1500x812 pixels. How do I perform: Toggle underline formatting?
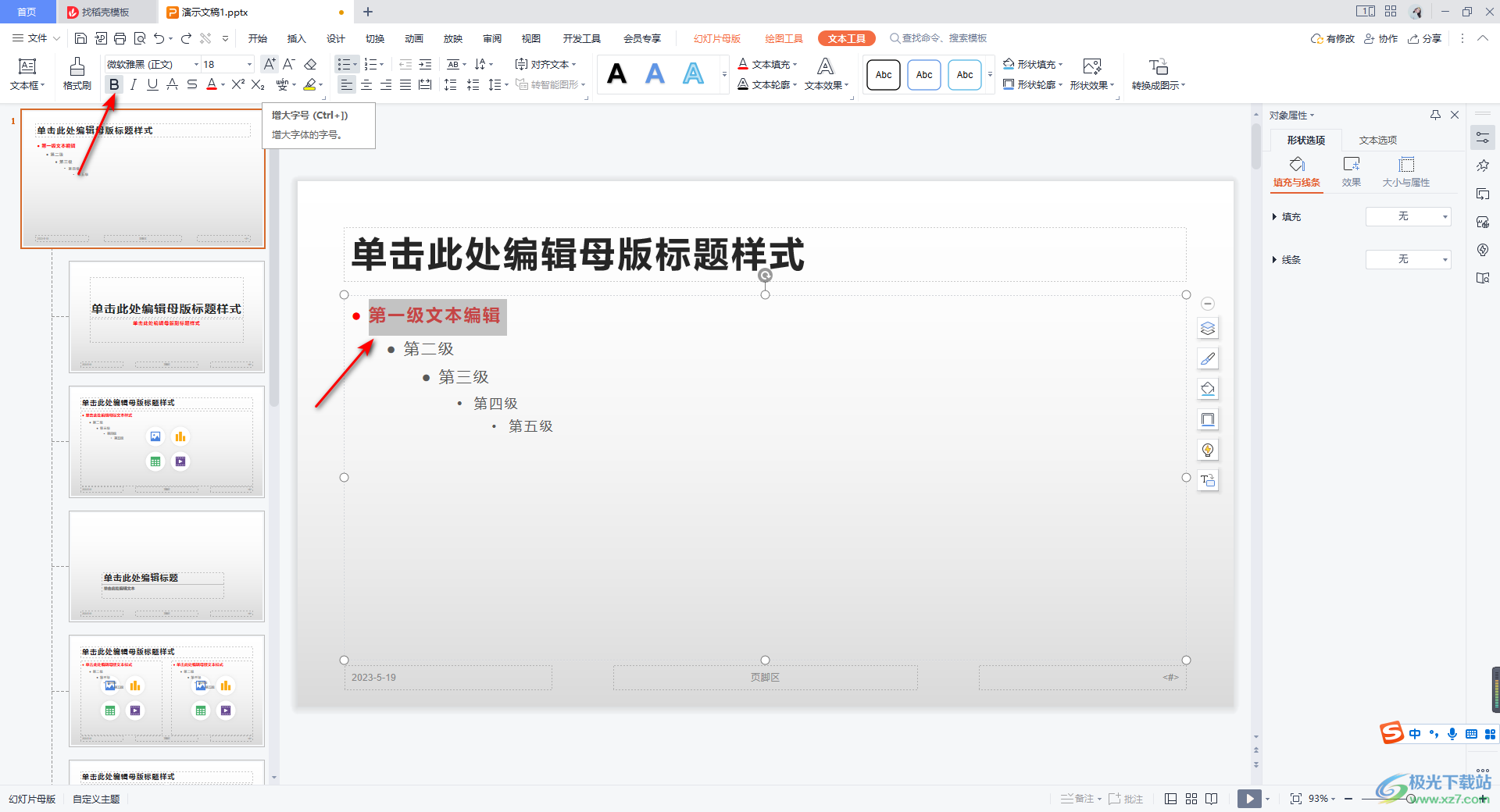coord(152,84)
